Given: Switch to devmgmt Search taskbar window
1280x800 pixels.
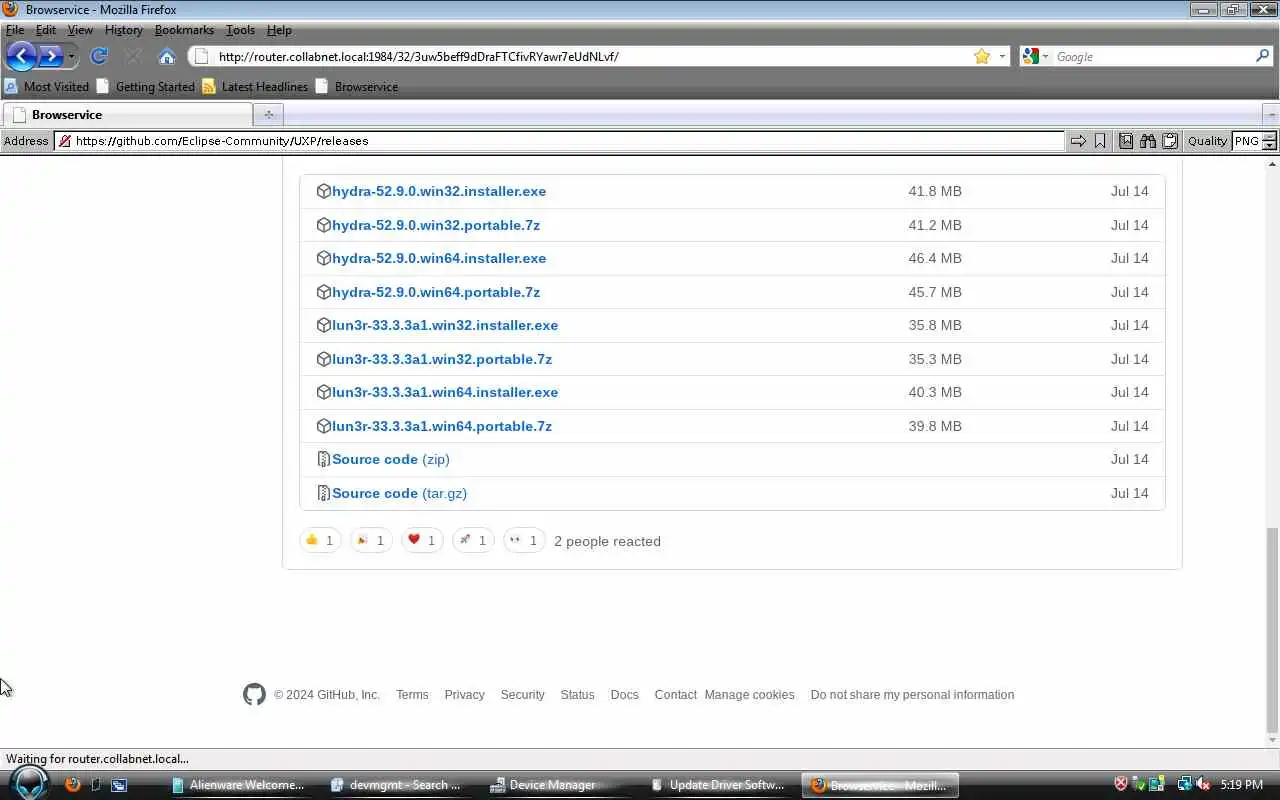Looking at the screenshot, I should (x=400, y=785).
